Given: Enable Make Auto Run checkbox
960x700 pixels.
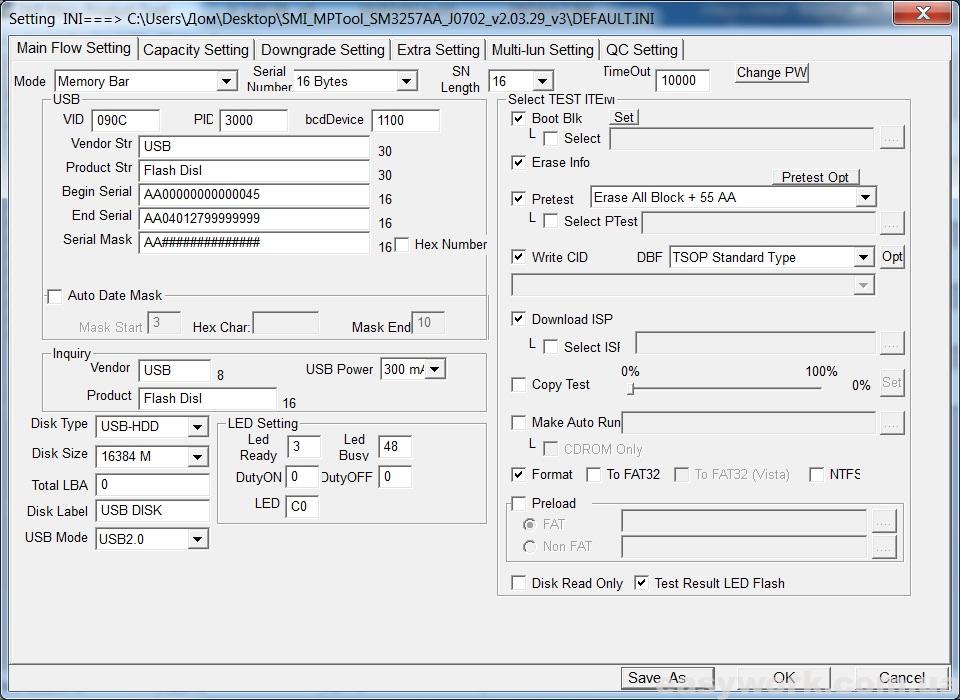Looking at the screenshot, I should [x=519, y=422].
